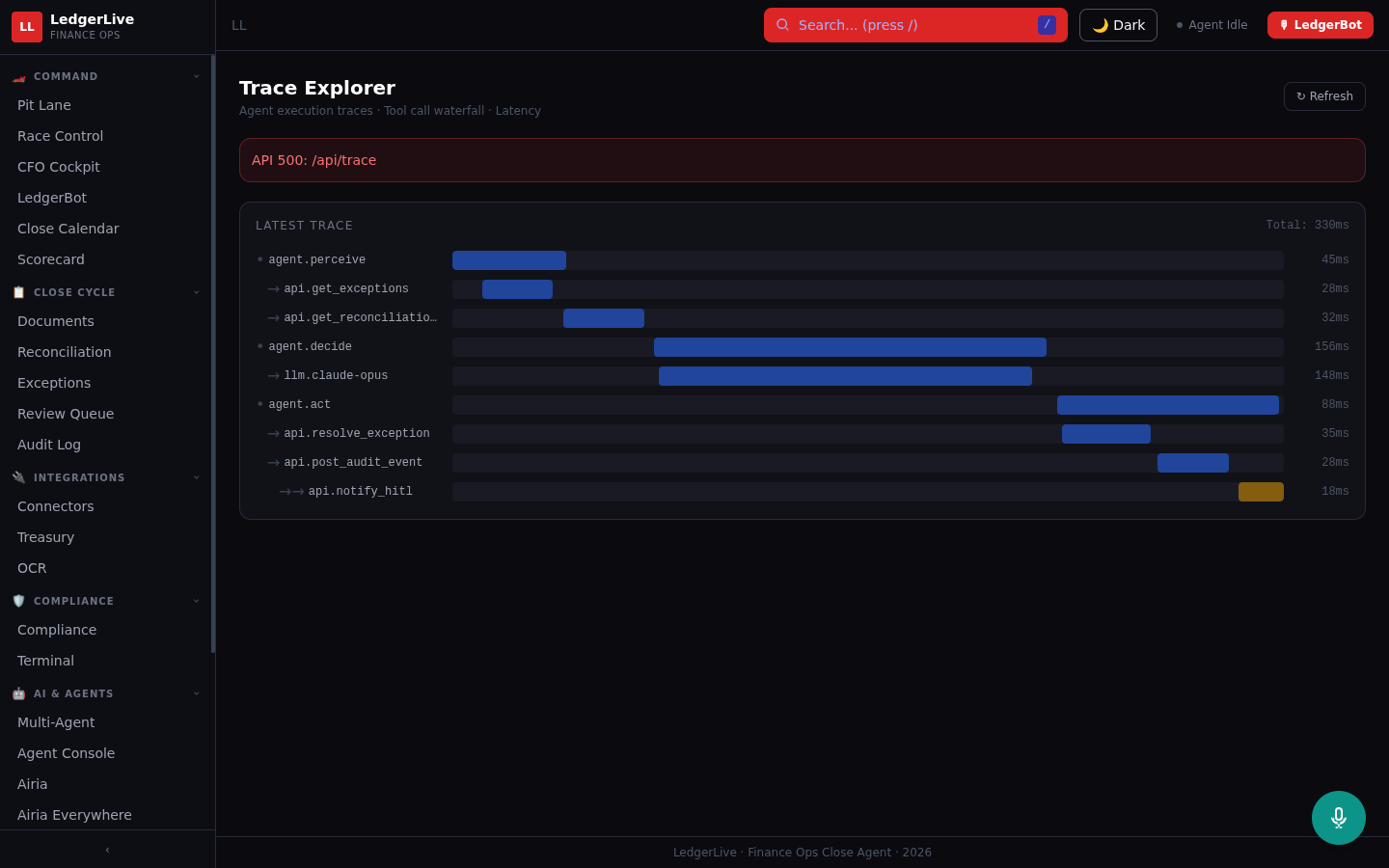Image resolution: width=1389 pixels, height=868 pixels.
Task: Collapse the Close Cycle section chevron
Action: 197,292
